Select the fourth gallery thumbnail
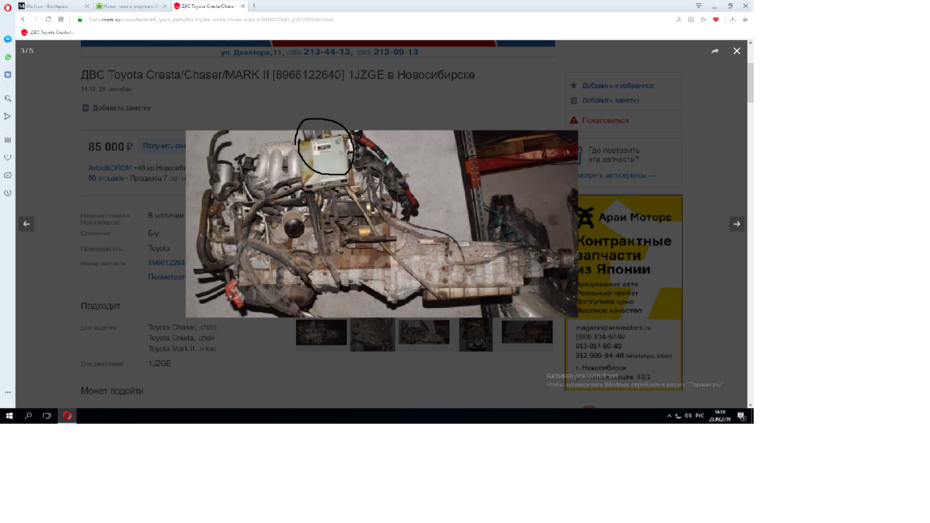 tap(476, 334)
